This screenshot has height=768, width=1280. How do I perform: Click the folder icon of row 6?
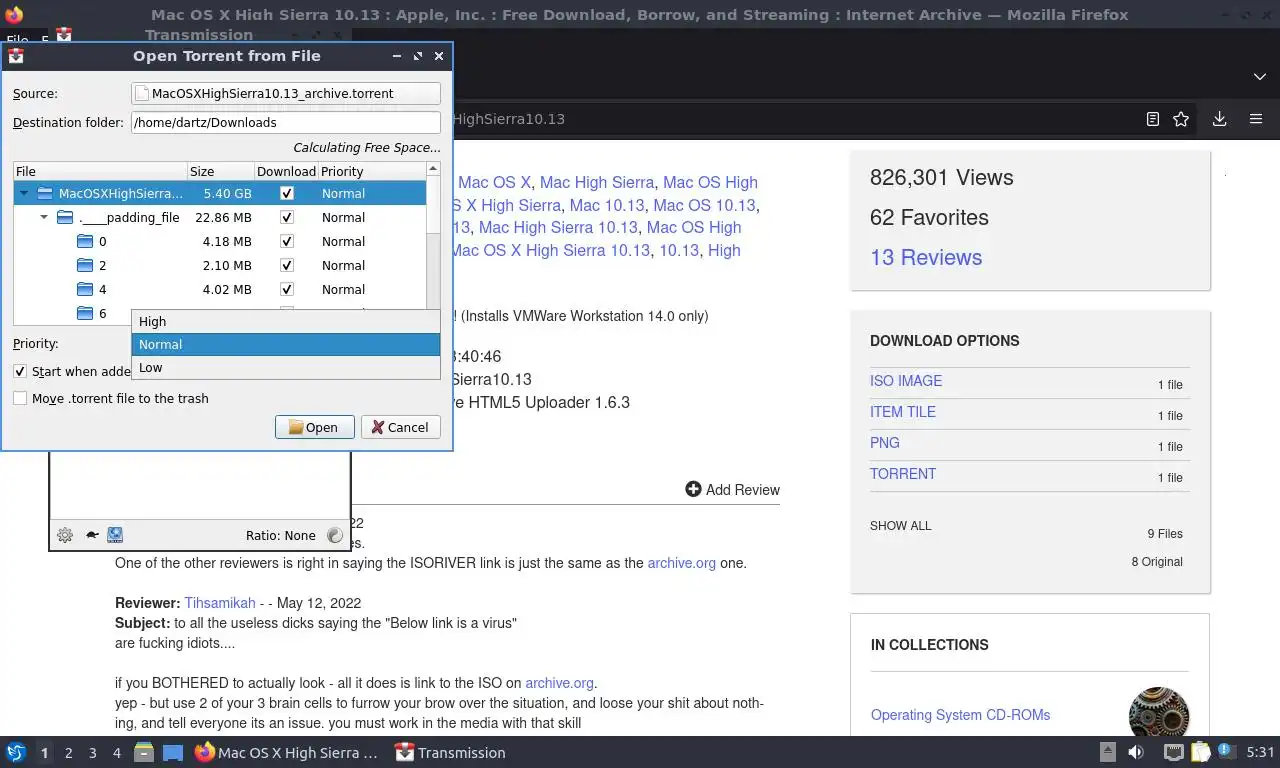[85, 313]
